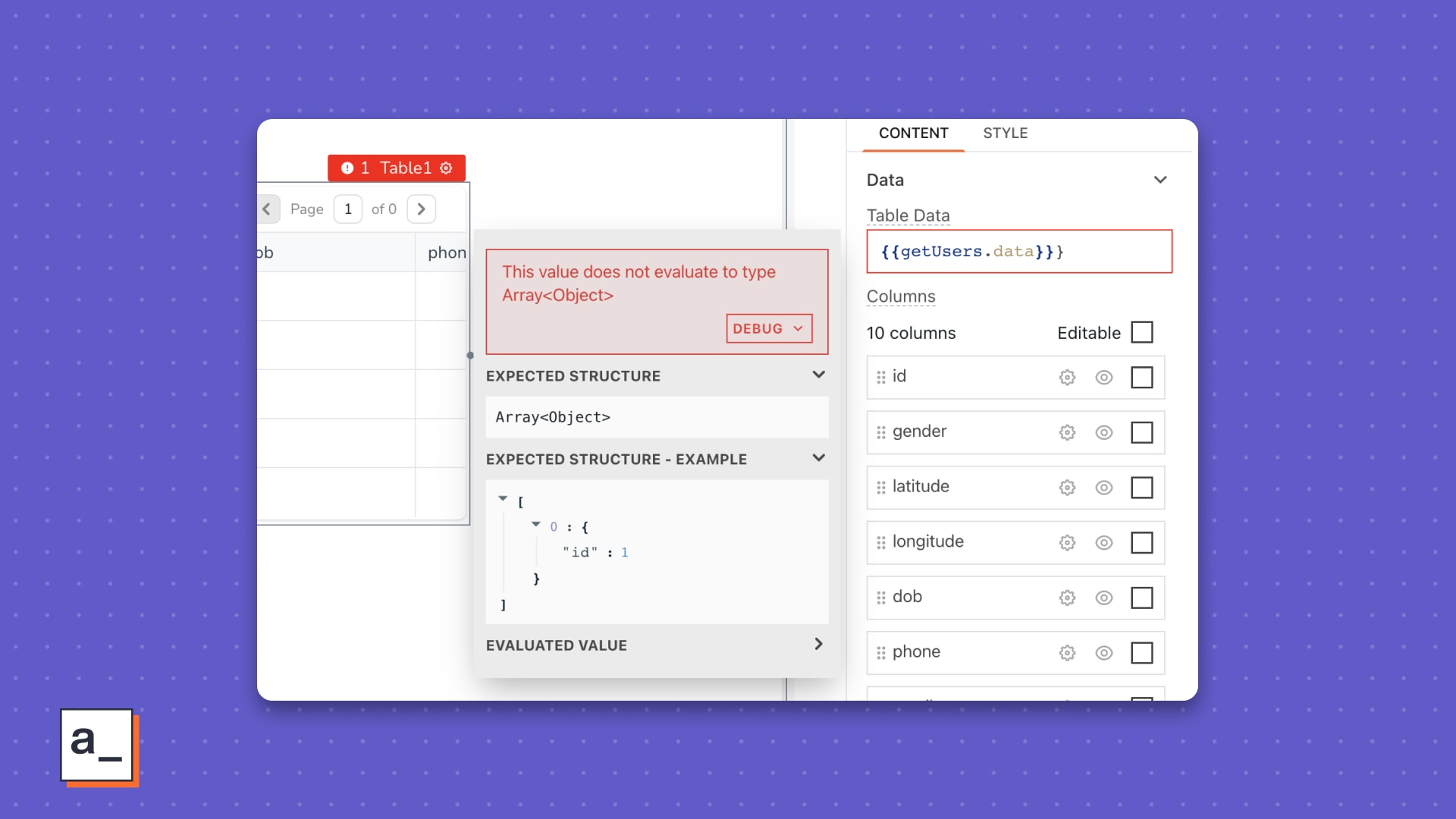The image size is (1456, 819).
Task: Collapse the Data section chevron
Action: tap(1160, 180)
